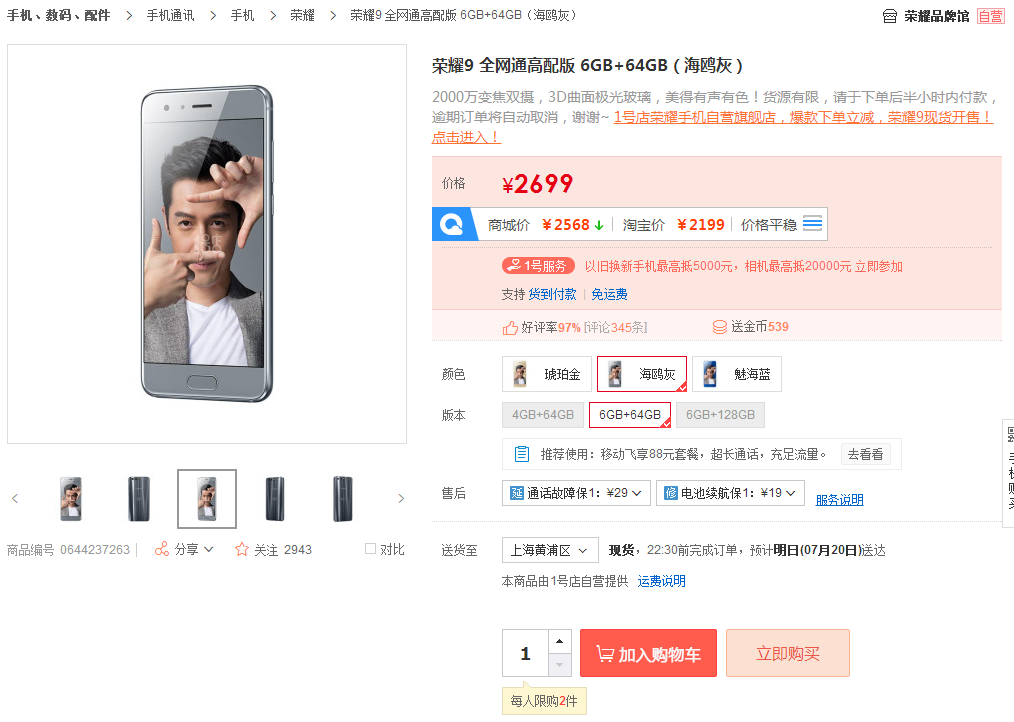The image size is (1014, 722).
Task: Go to 手机通讯 breadcrumb category
Action: click(170, 16)
